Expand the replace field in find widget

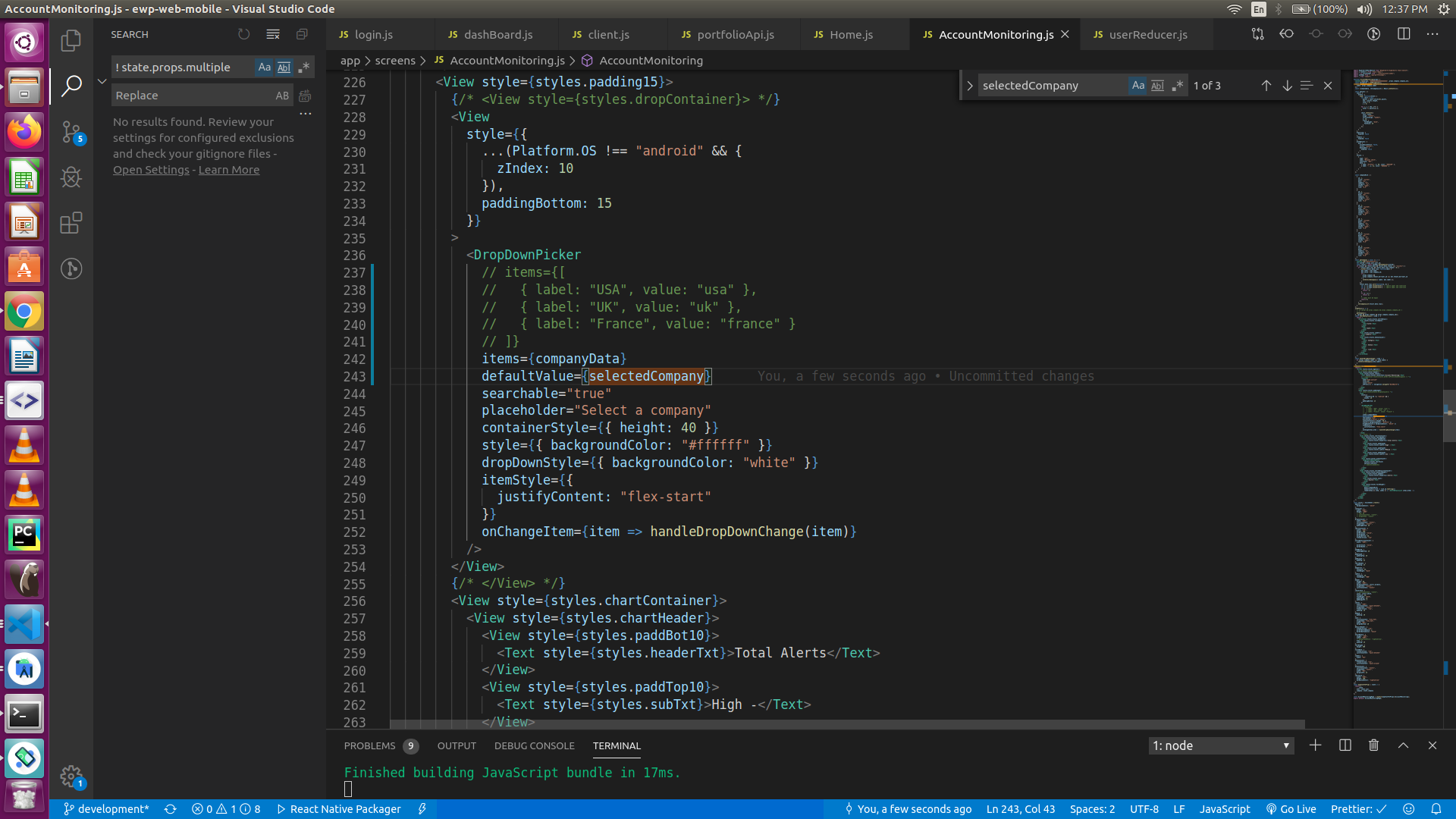point(970,86)
